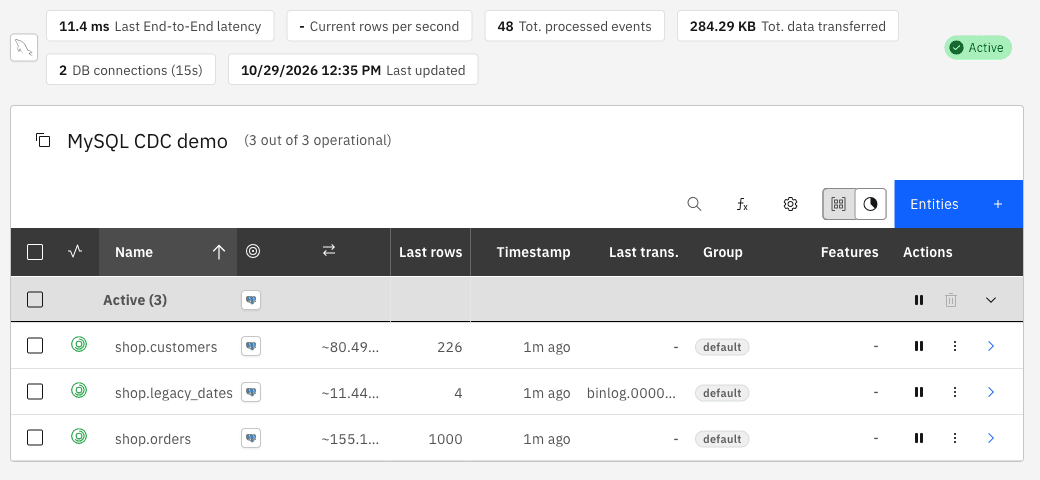The height and width of the screenshot is (480, 1040).
Task: Expand shop.legacy_dates details arrow
Action: (x=991, y=392)
